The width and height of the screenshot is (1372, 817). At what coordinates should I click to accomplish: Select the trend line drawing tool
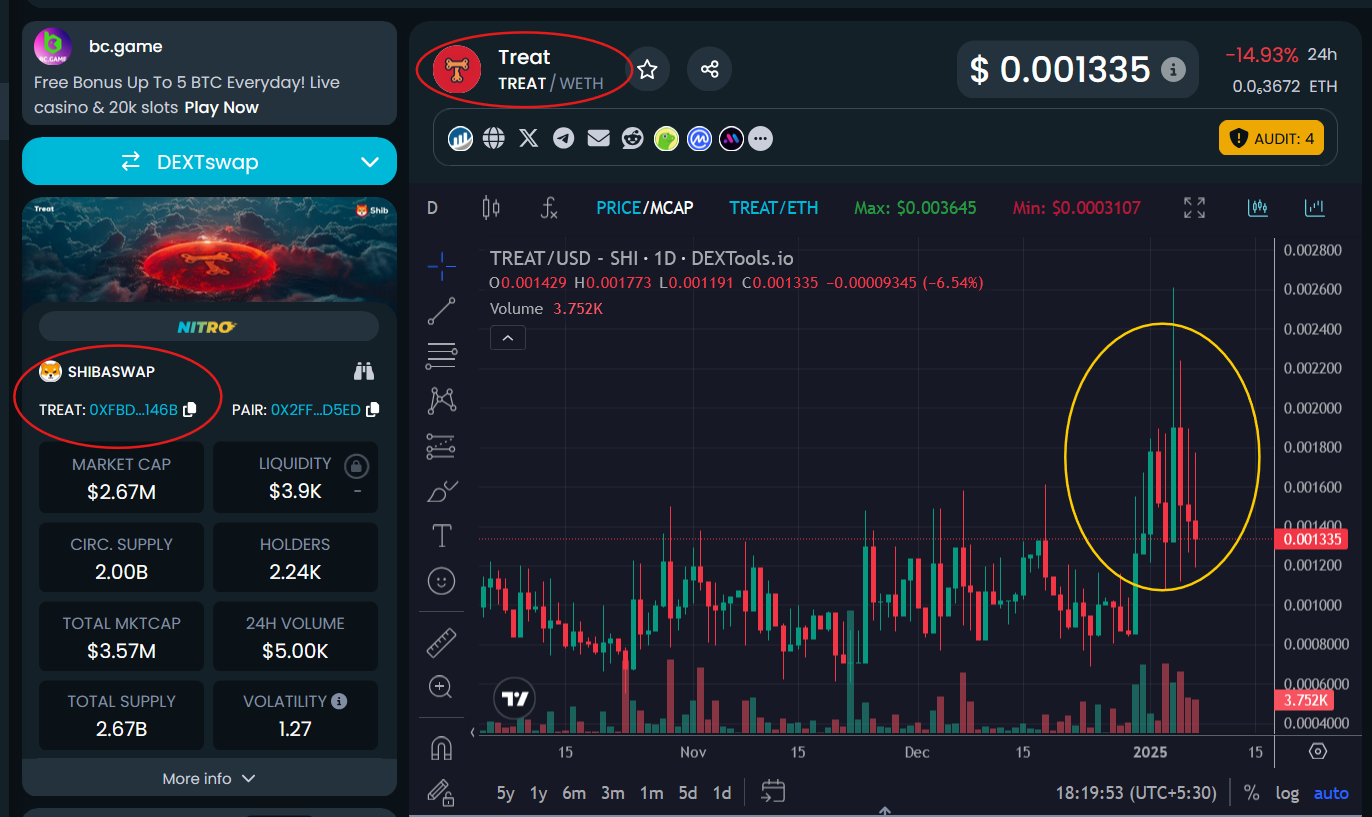click(x=441, y=311)
